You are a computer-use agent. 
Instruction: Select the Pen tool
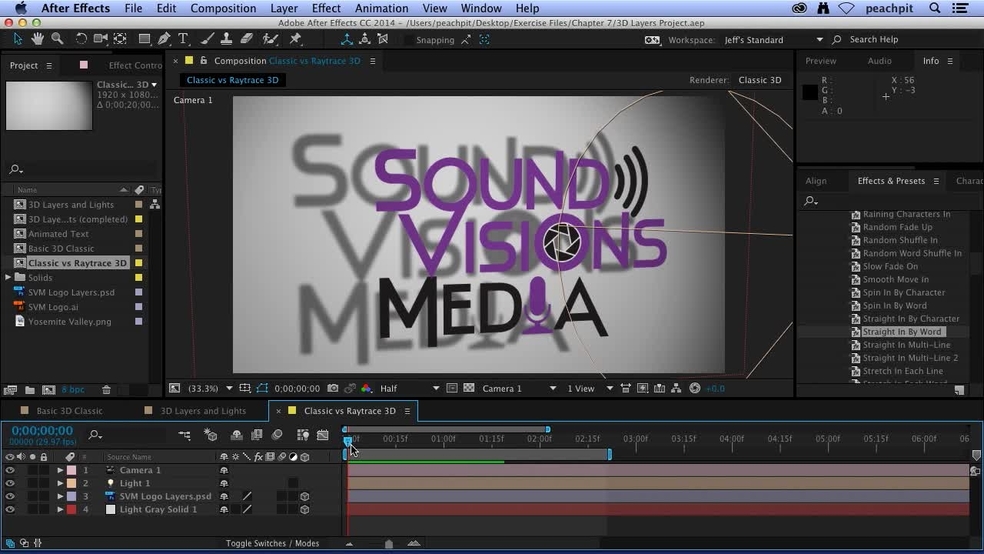coord(164,39)
